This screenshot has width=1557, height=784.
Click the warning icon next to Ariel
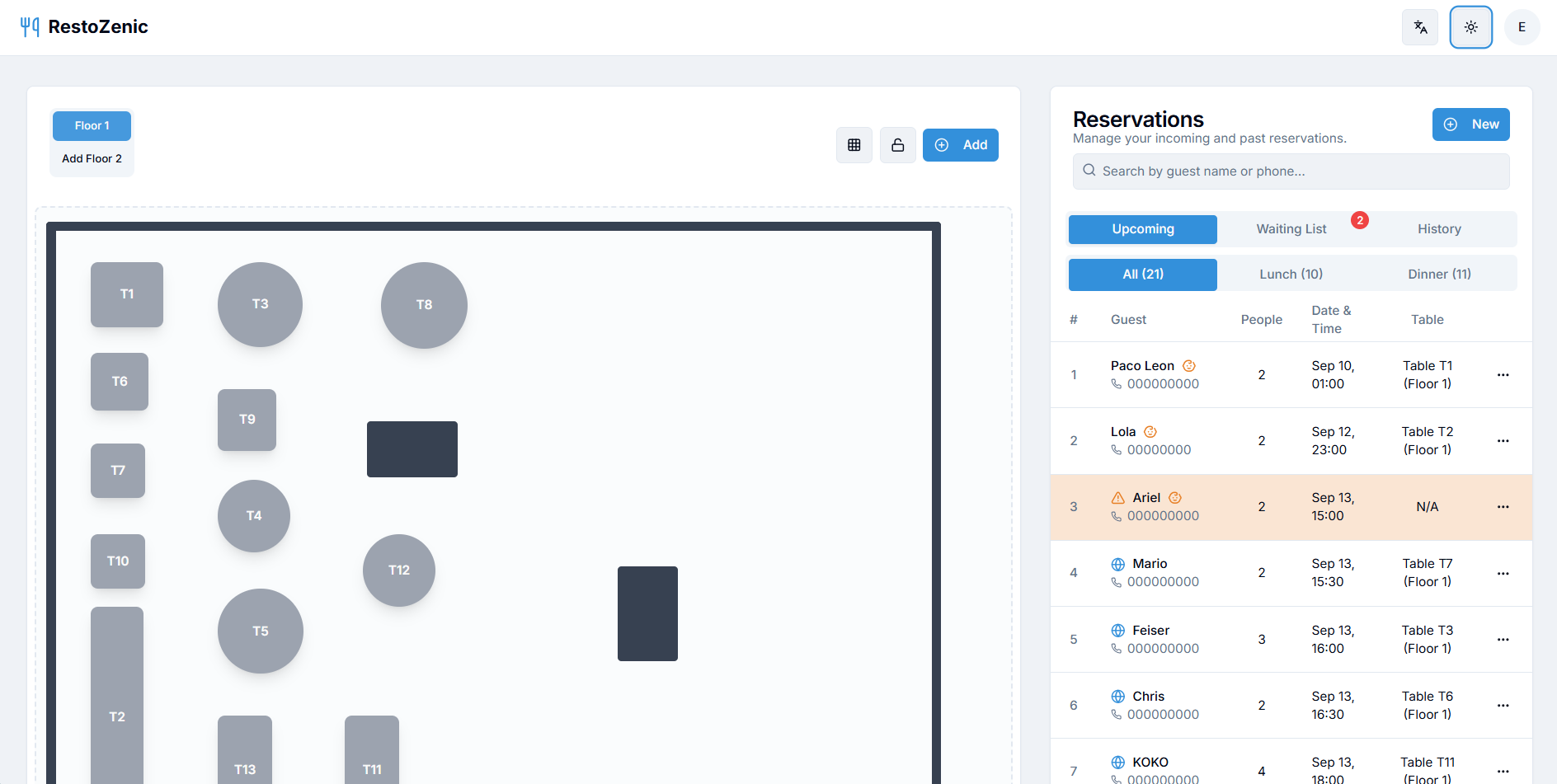coord(1118,497)
